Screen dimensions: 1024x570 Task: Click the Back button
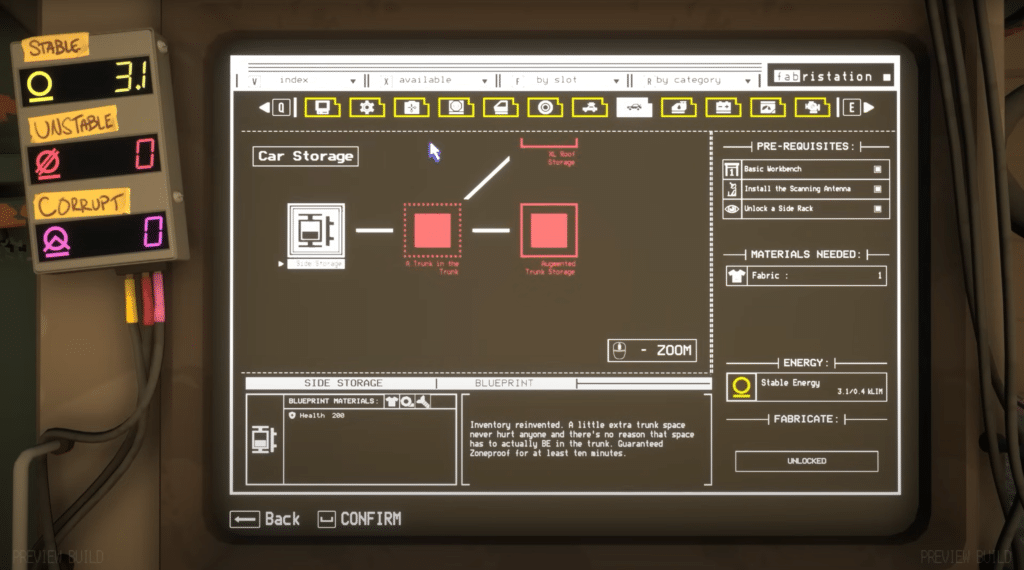coord(265,519)
